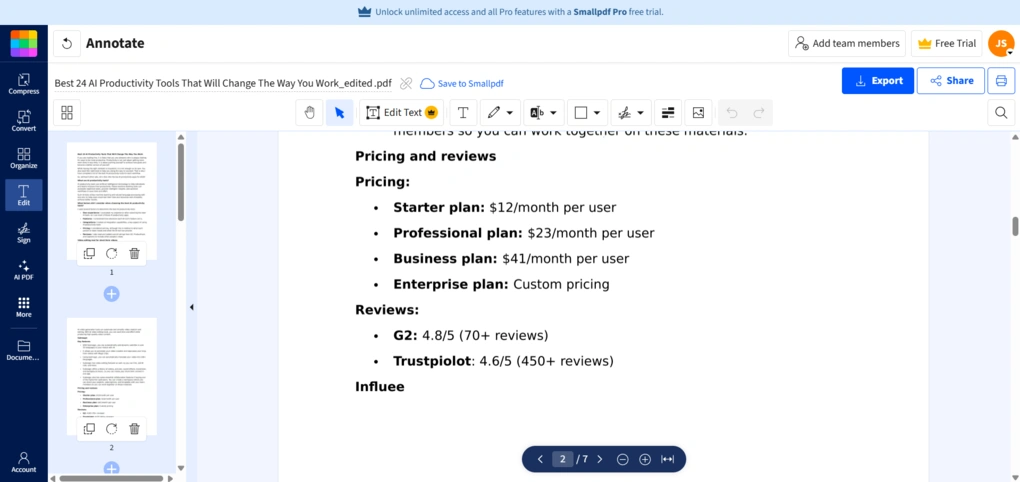Add a page after page 1

112,294
